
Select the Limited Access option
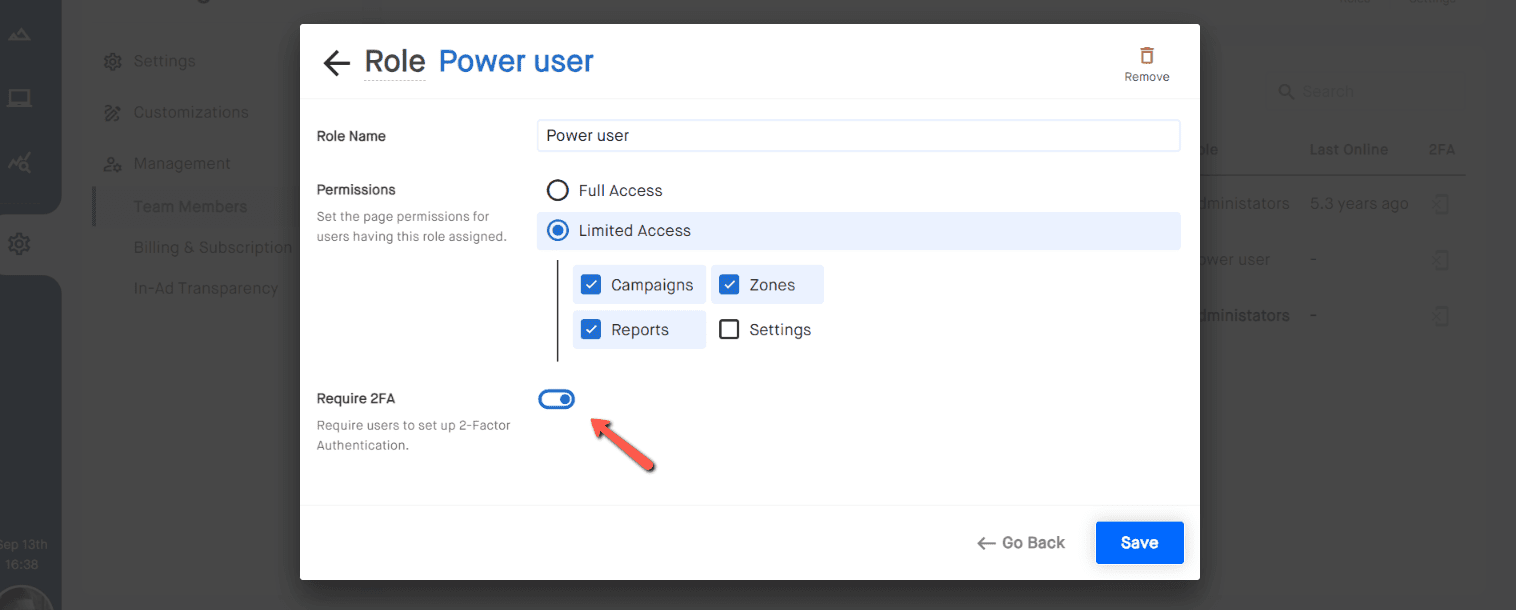click(x=557, y=231)
